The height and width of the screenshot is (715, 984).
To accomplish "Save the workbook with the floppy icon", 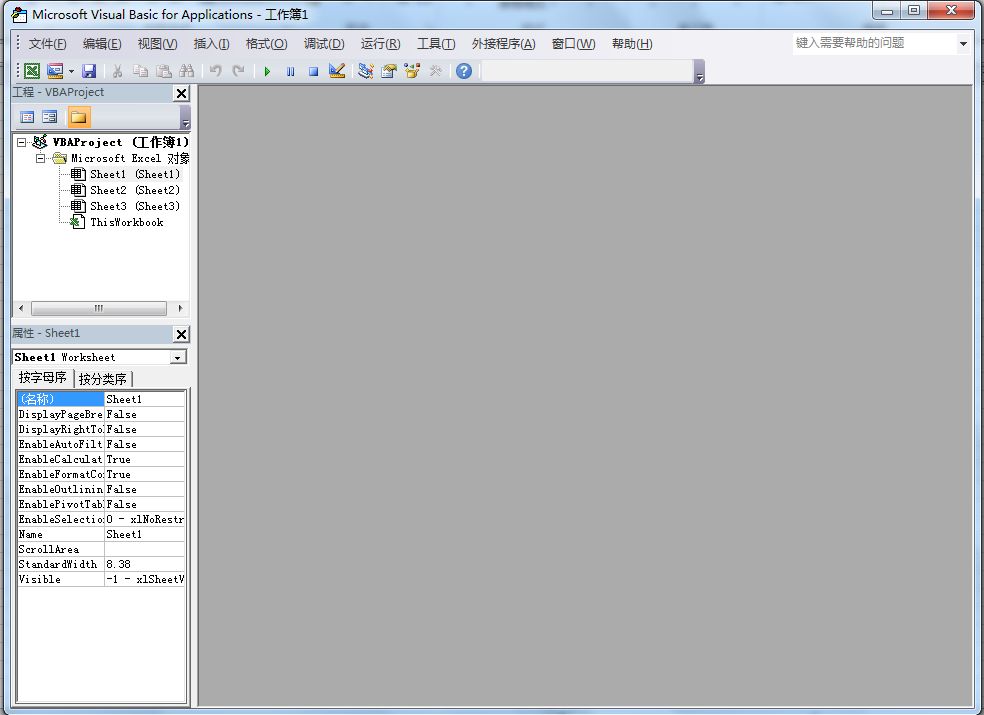I will tap(89, 71).
